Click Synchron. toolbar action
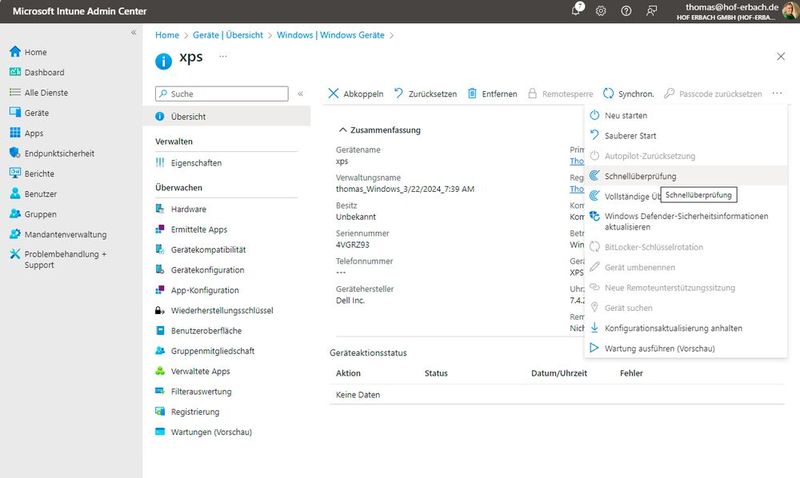This screenshot has width=800, height=478. (x=629, y=94)
